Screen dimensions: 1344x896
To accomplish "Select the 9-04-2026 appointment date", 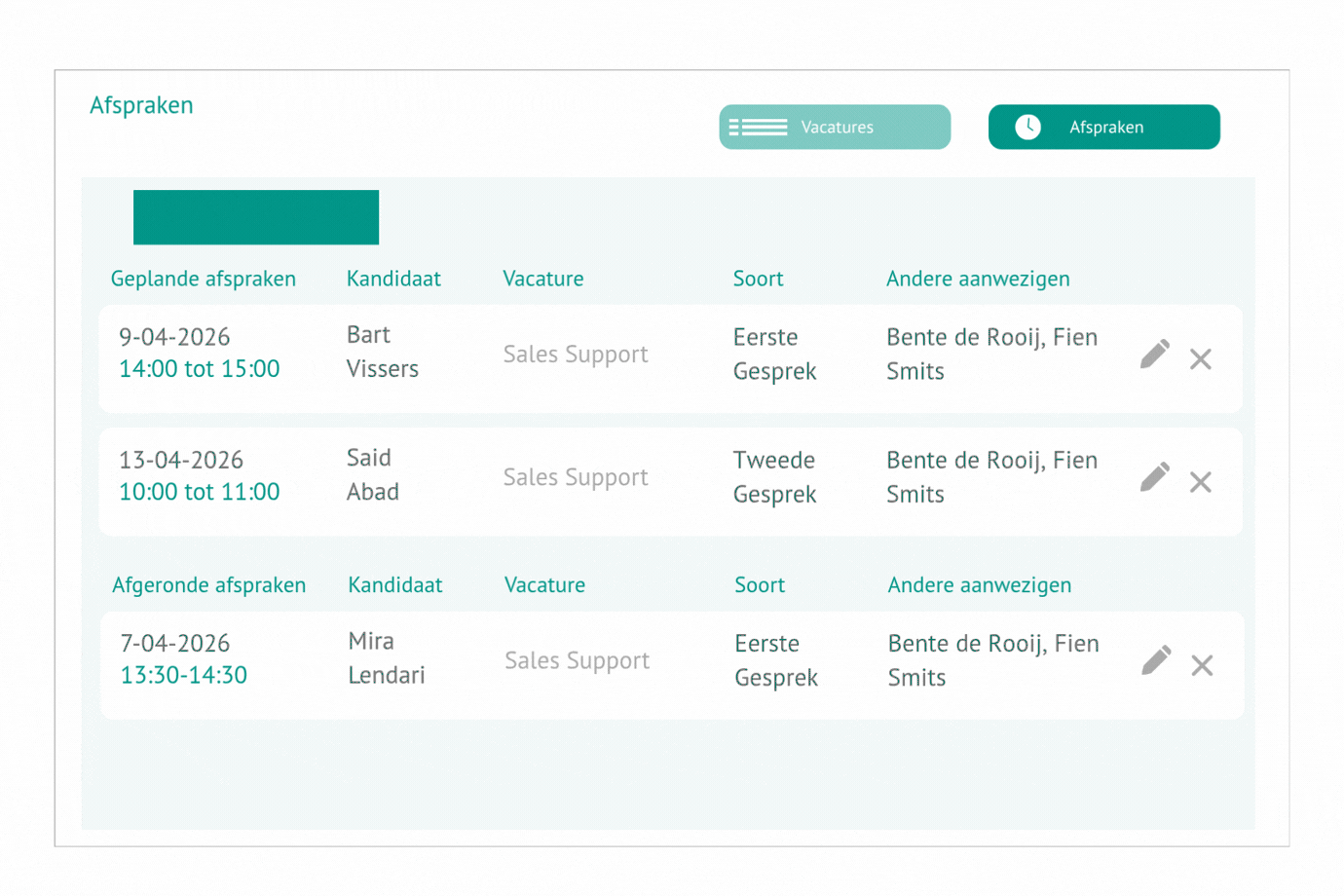I will click(x=174, y=337).
